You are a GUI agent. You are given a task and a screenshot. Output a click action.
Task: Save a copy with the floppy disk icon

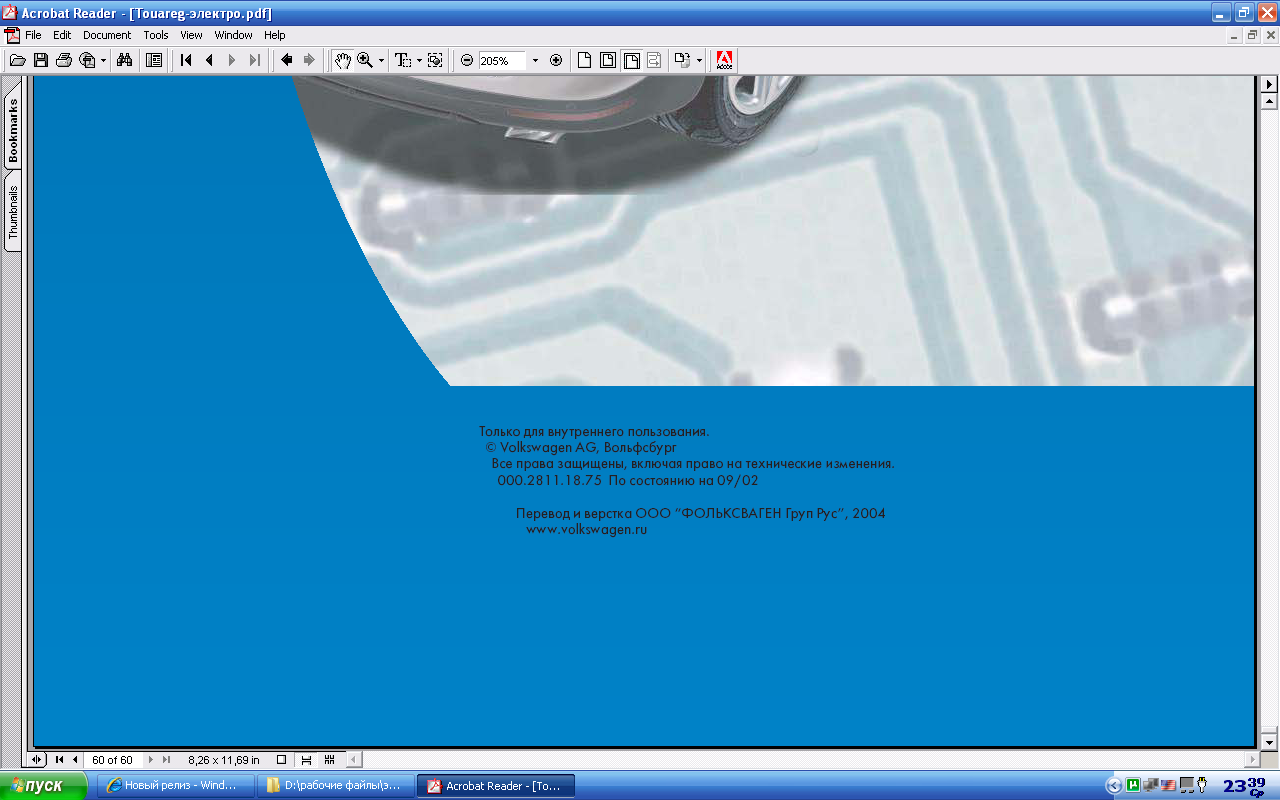[x=41, y=60]
